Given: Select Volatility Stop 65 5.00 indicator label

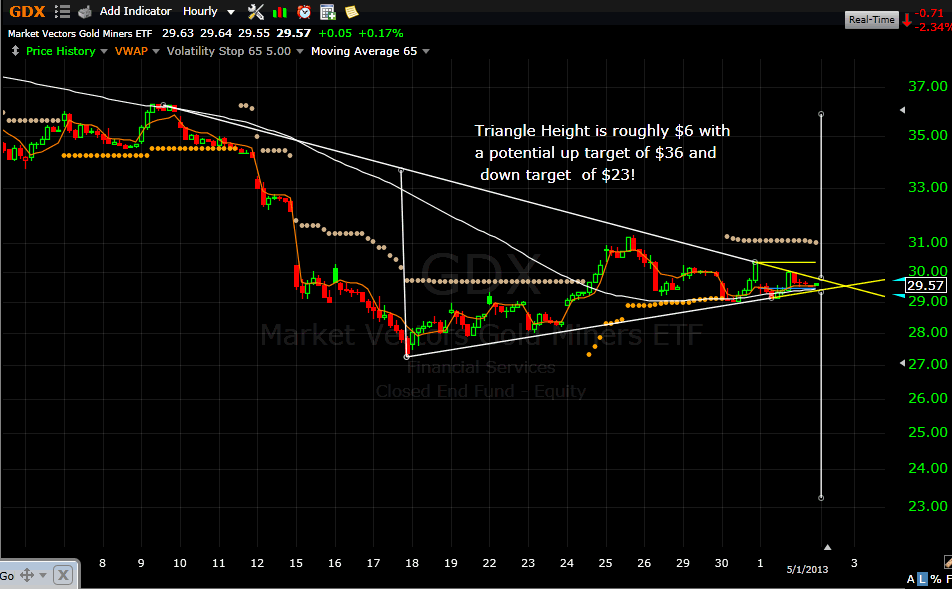Looking at the screenshot, I should (229, 51).
